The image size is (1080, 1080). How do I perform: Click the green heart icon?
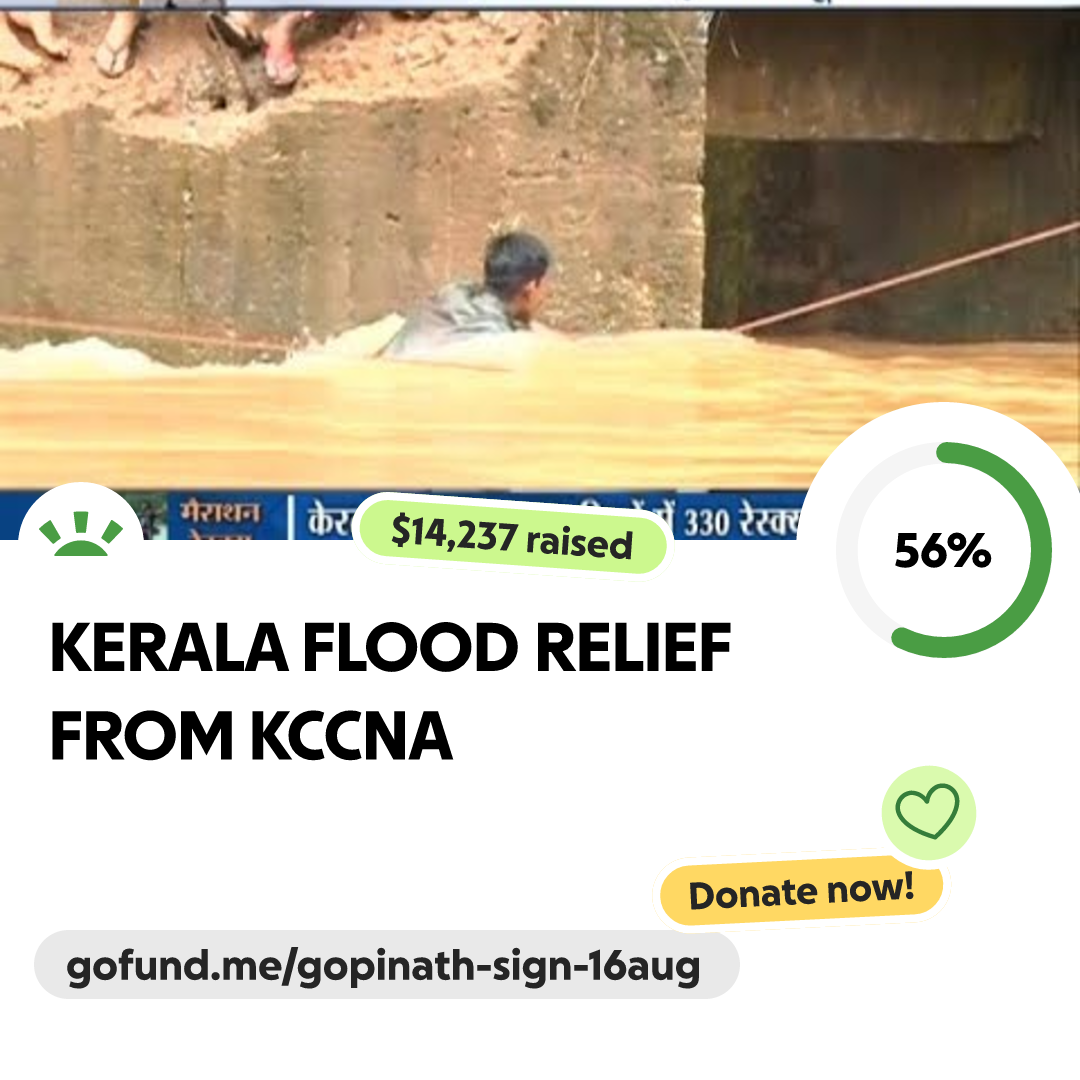927,811
